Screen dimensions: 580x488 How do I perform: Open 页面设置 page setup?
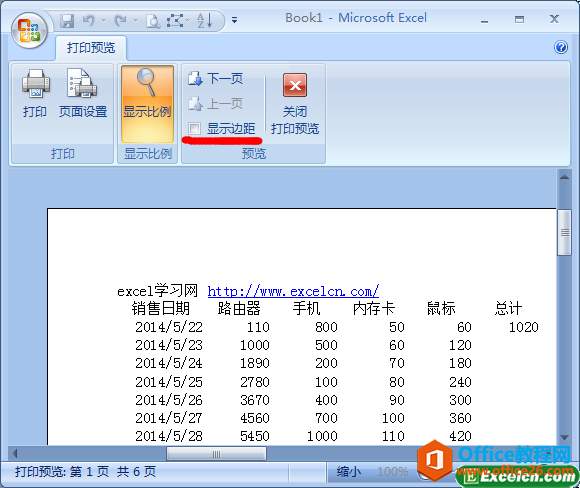tap(83, 93)
